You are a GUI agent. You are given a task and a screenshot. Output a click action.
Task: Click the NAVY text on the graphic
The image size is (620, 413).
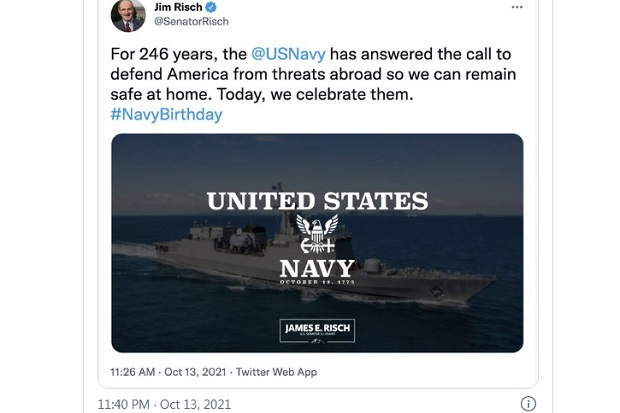tap(317, 269)
